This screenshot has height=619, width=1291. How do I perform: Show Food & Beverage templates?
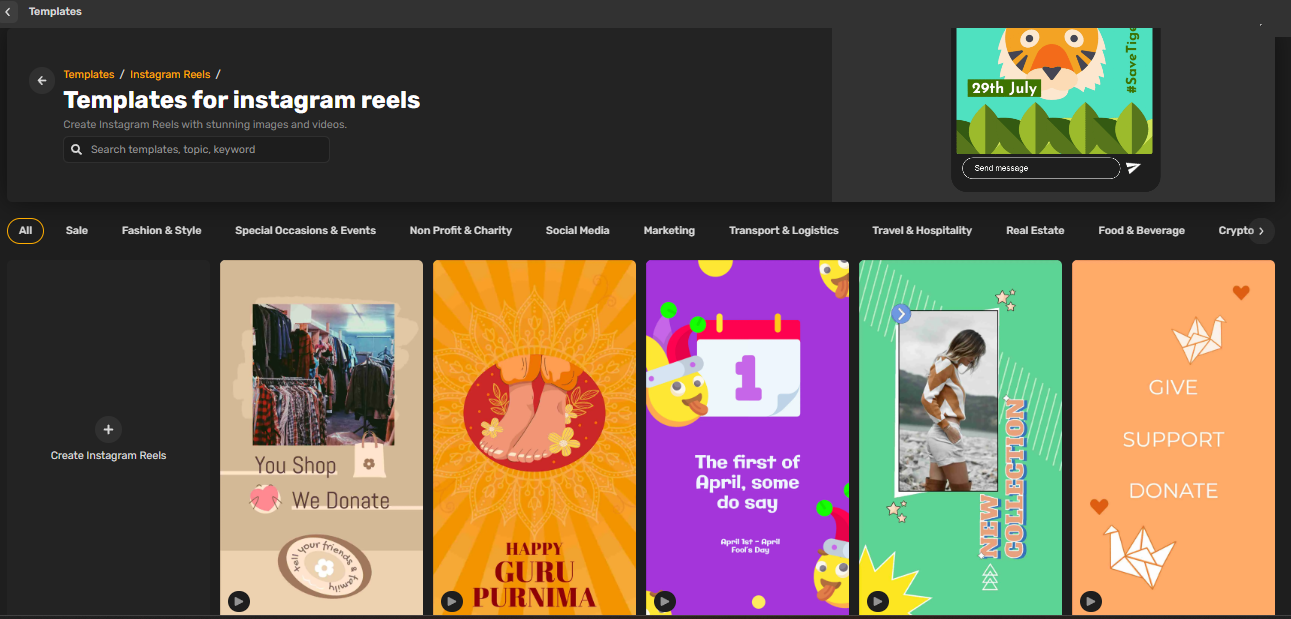tap(1141, 231)
